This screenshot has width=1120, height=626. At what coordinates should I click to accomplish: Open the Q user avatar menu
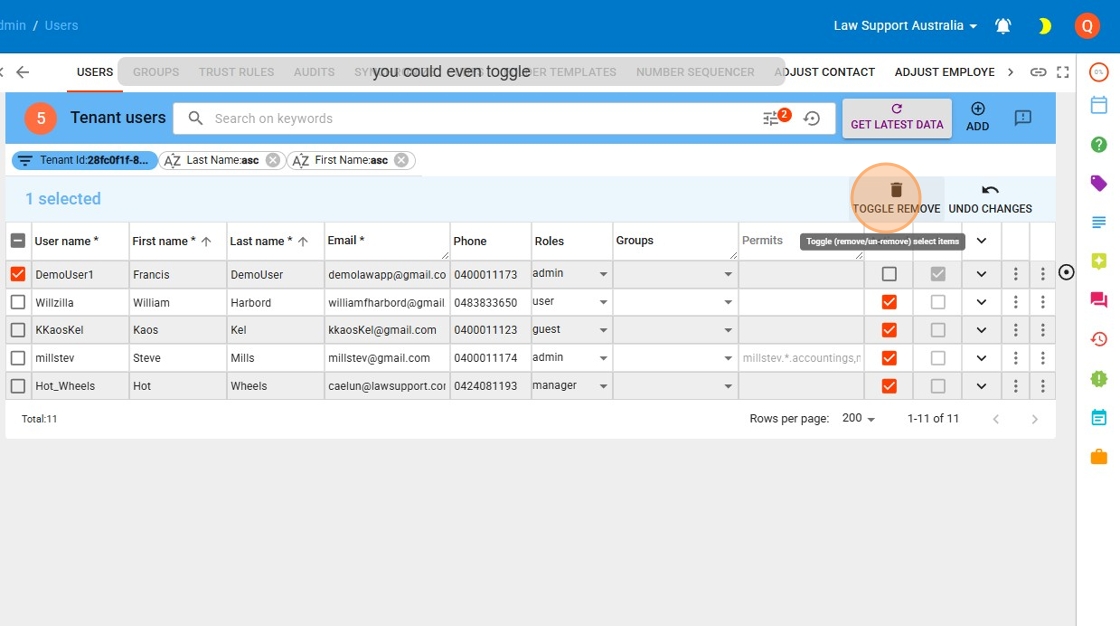1087,26
